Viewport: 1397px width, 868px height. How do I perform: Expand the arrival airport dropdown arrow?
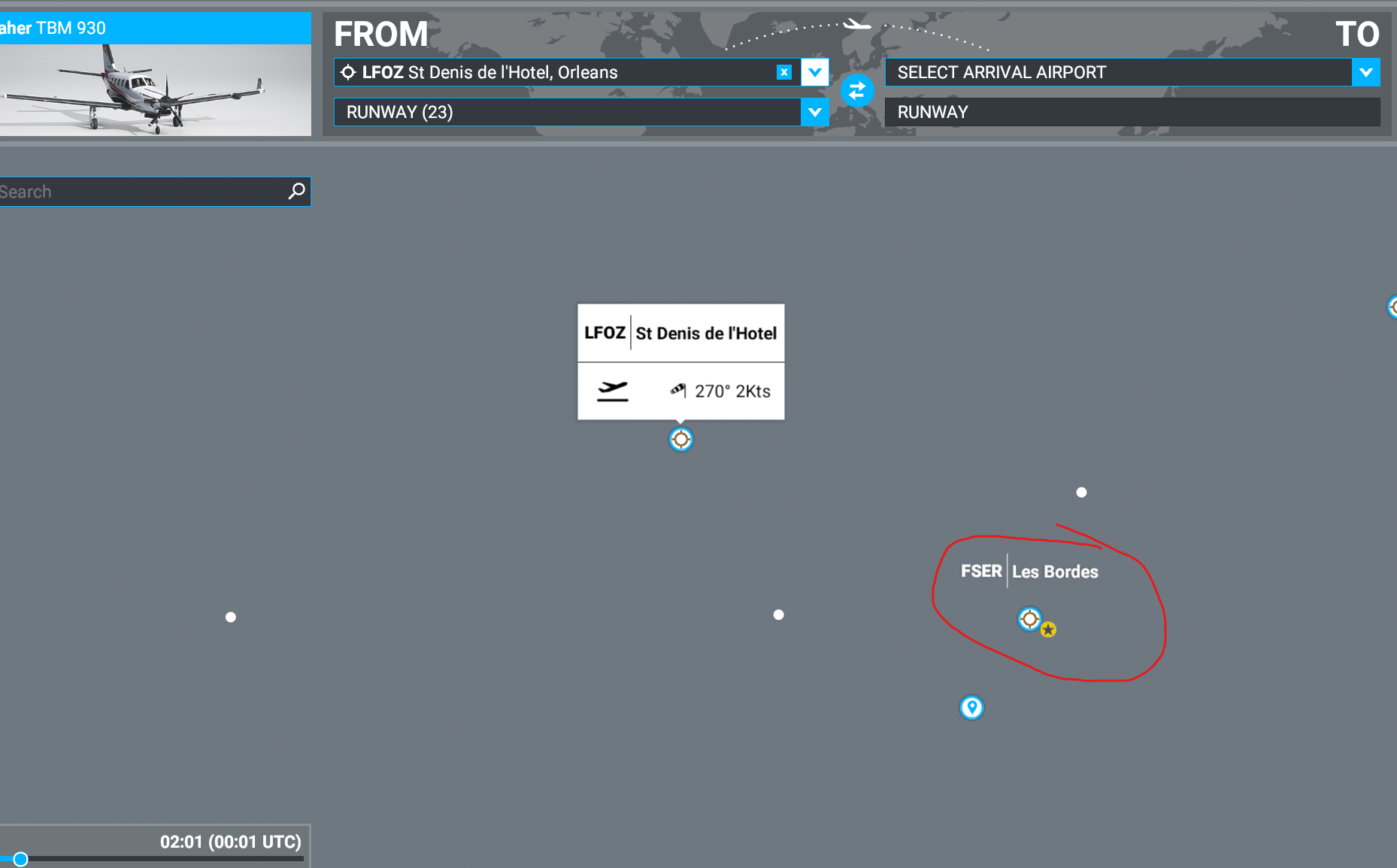[1365, 72]
